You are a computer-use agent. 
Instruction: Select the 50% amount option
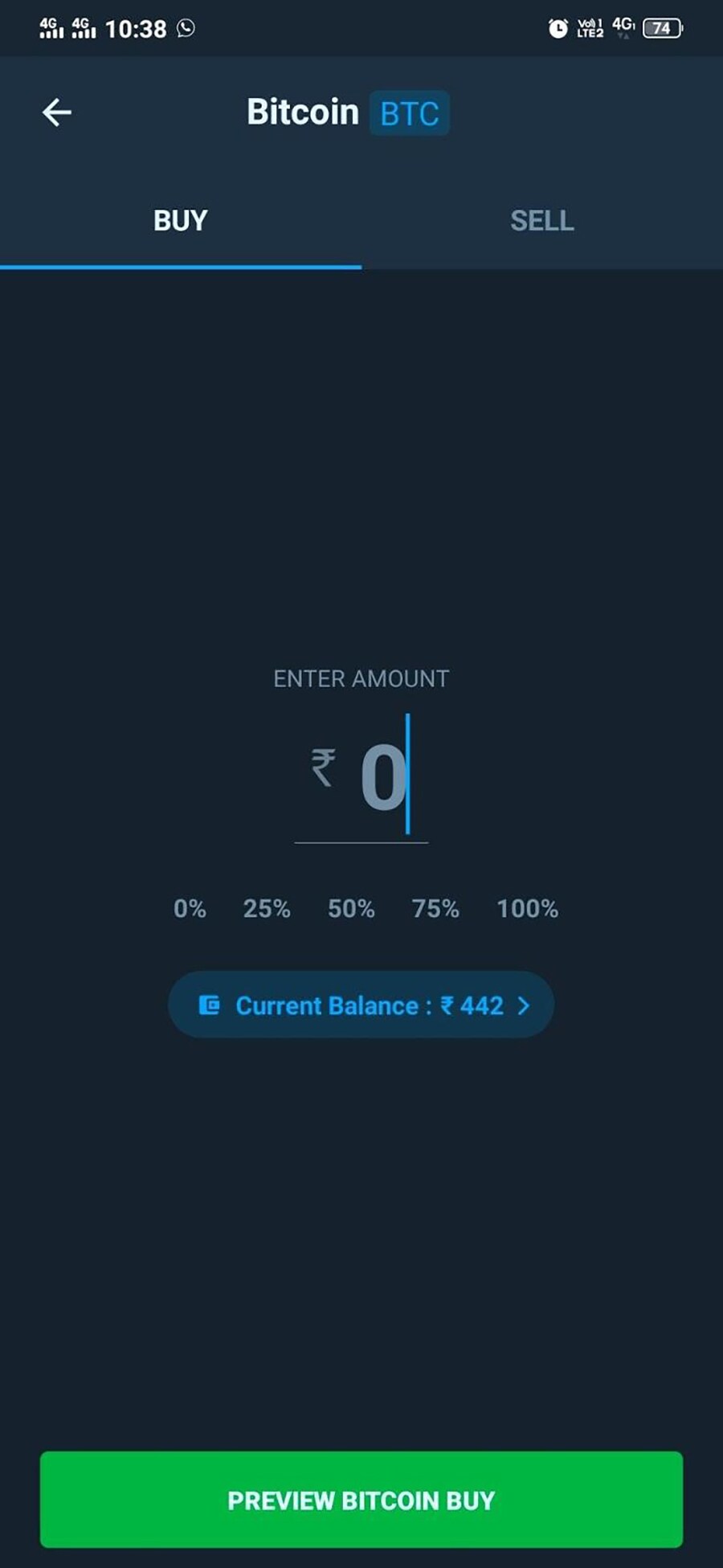tap(351, 909)
